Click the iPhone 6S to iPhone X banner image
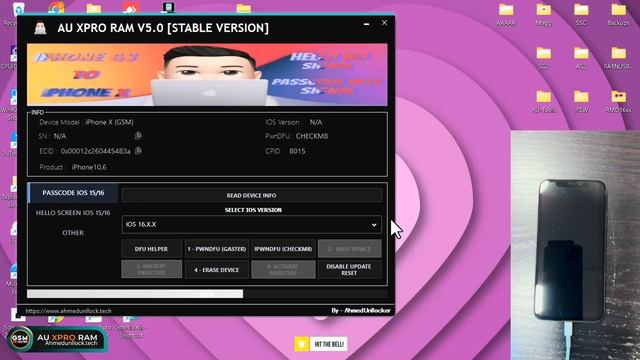This screenshot has width=640, height=360. [x=207, y=75]
